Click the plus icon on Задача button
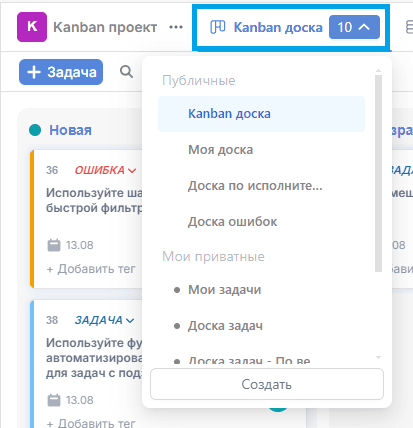 34,72
